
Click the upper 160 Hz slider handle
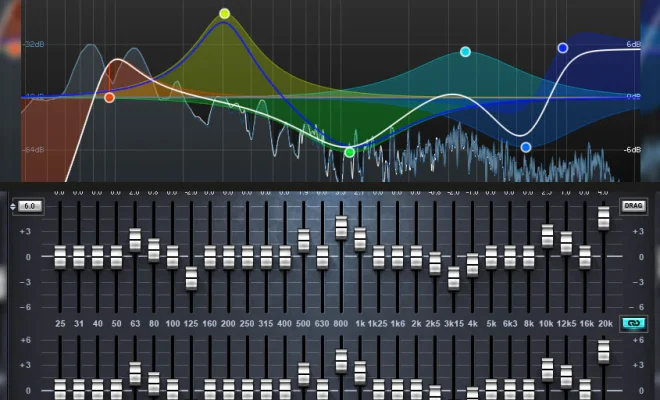(x=210, y=257)
